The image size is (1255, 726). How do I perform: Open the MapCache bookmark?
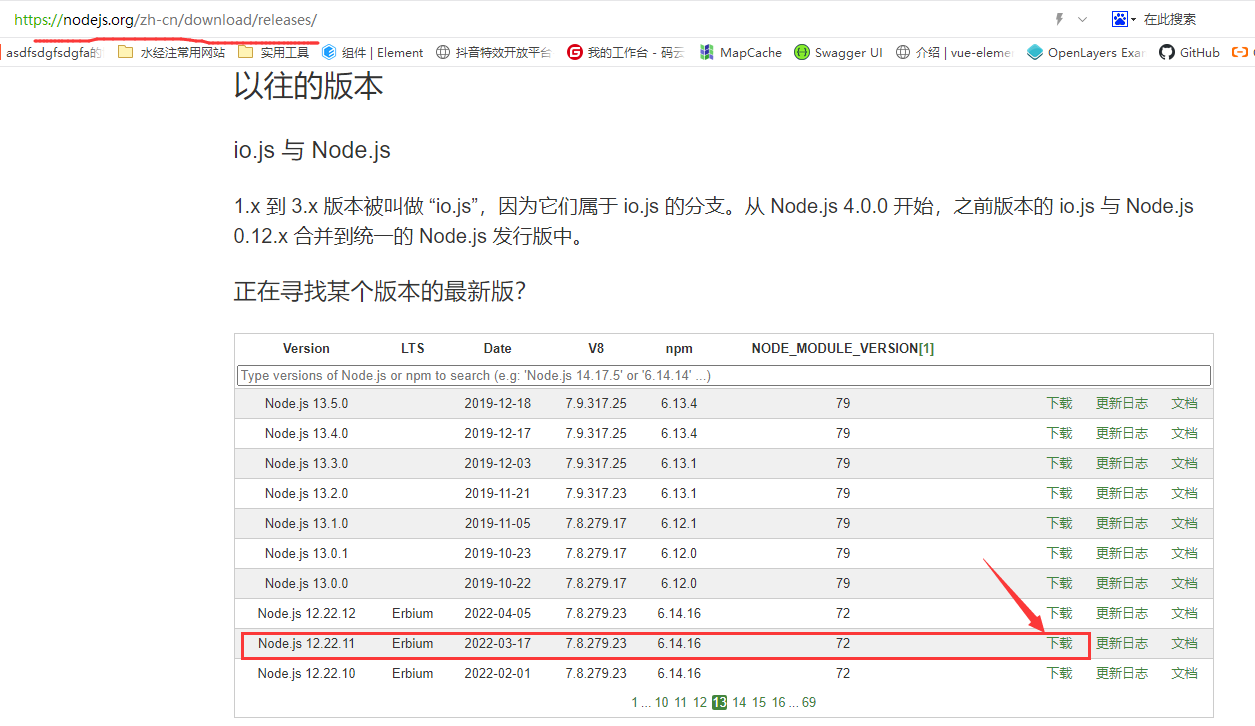pos(740,52)
